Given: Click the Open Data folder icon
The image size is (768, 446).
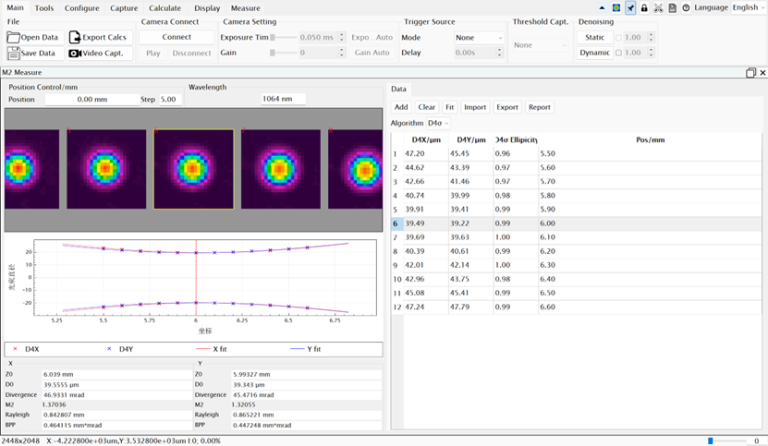Looking at the screenshot, I should [x=13, y=37].
